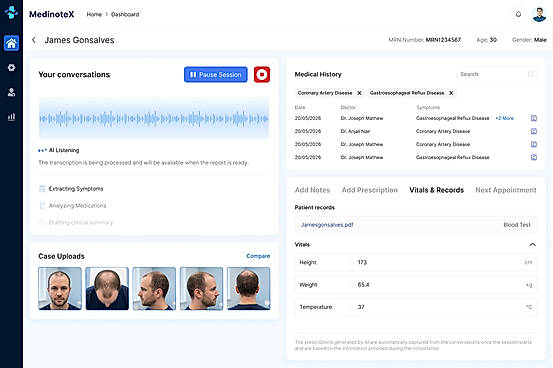This screenshot has height=368, width=553.
Task: Click the notification bell icon
Action: click(518, 14)
